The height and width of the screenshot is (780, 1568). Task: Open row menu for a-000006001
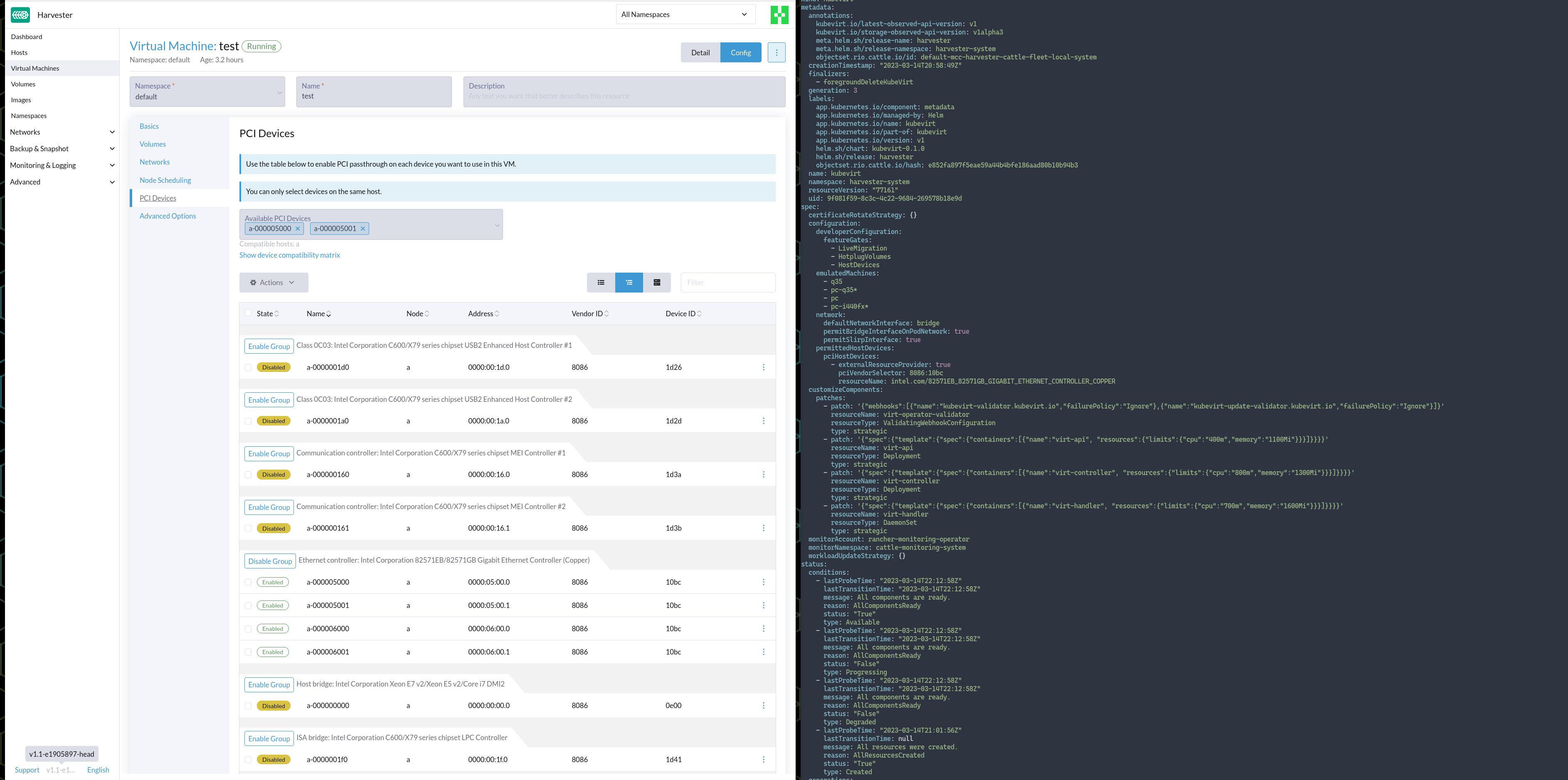(x=763, y=652)
